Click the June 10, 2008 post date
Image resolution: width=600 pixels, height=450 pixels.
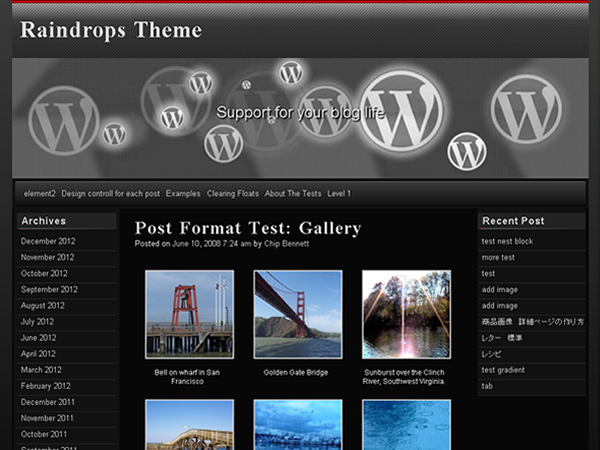pos(199,244)
